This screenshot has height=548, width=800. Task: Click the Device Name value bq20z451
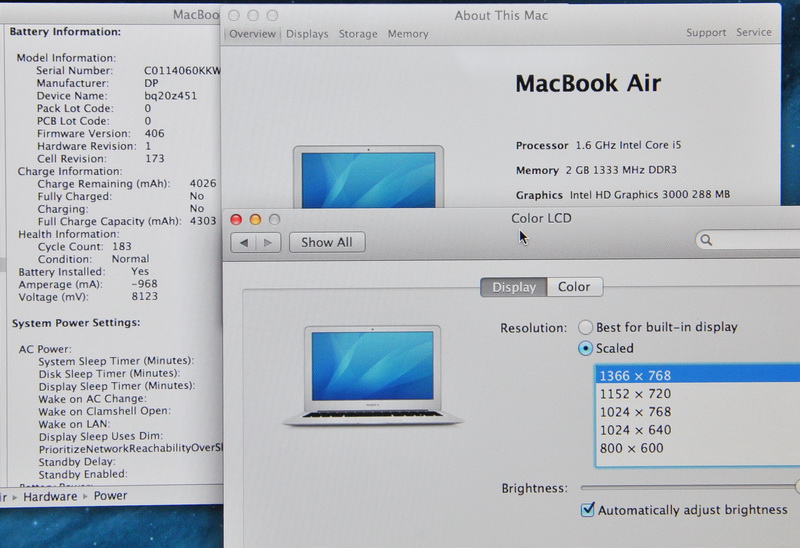[x=170, y=95]
